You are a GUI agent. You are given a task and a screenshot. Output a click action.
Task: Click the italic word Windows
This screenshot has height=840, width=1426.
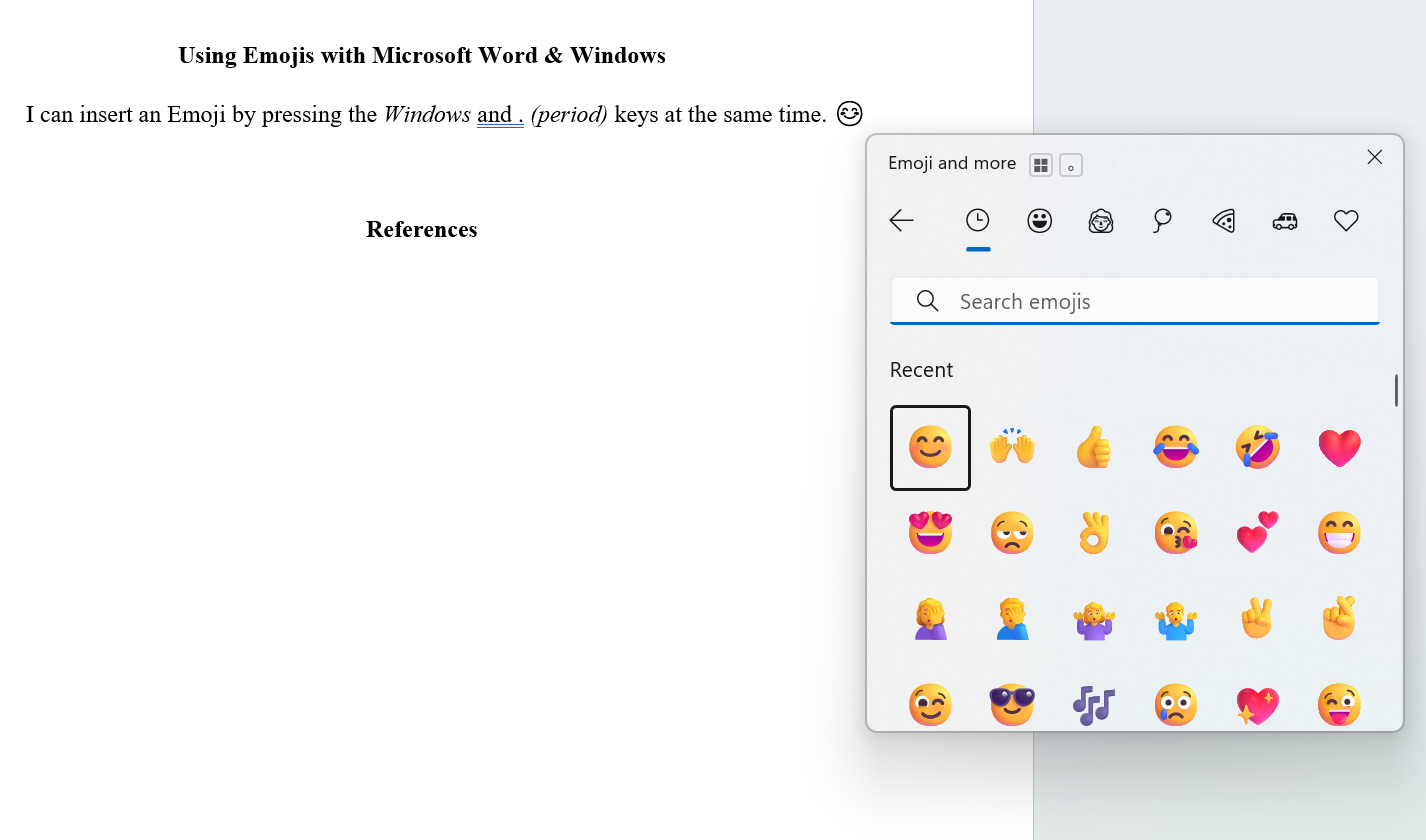point(427,114)
